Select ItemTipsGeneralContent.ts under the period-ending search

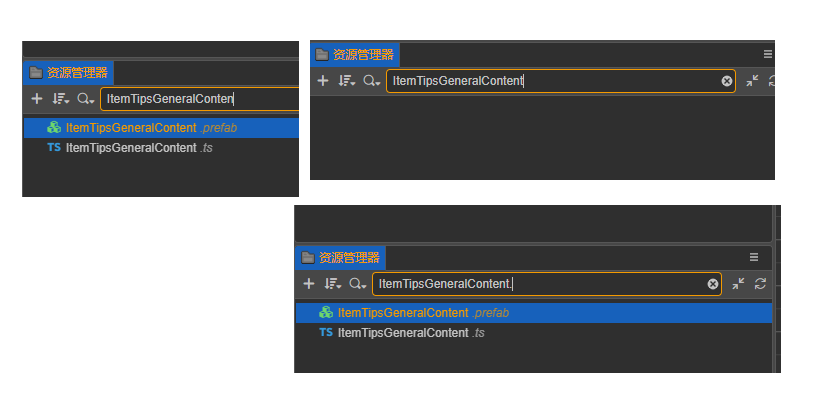click(x=410, y=332)
